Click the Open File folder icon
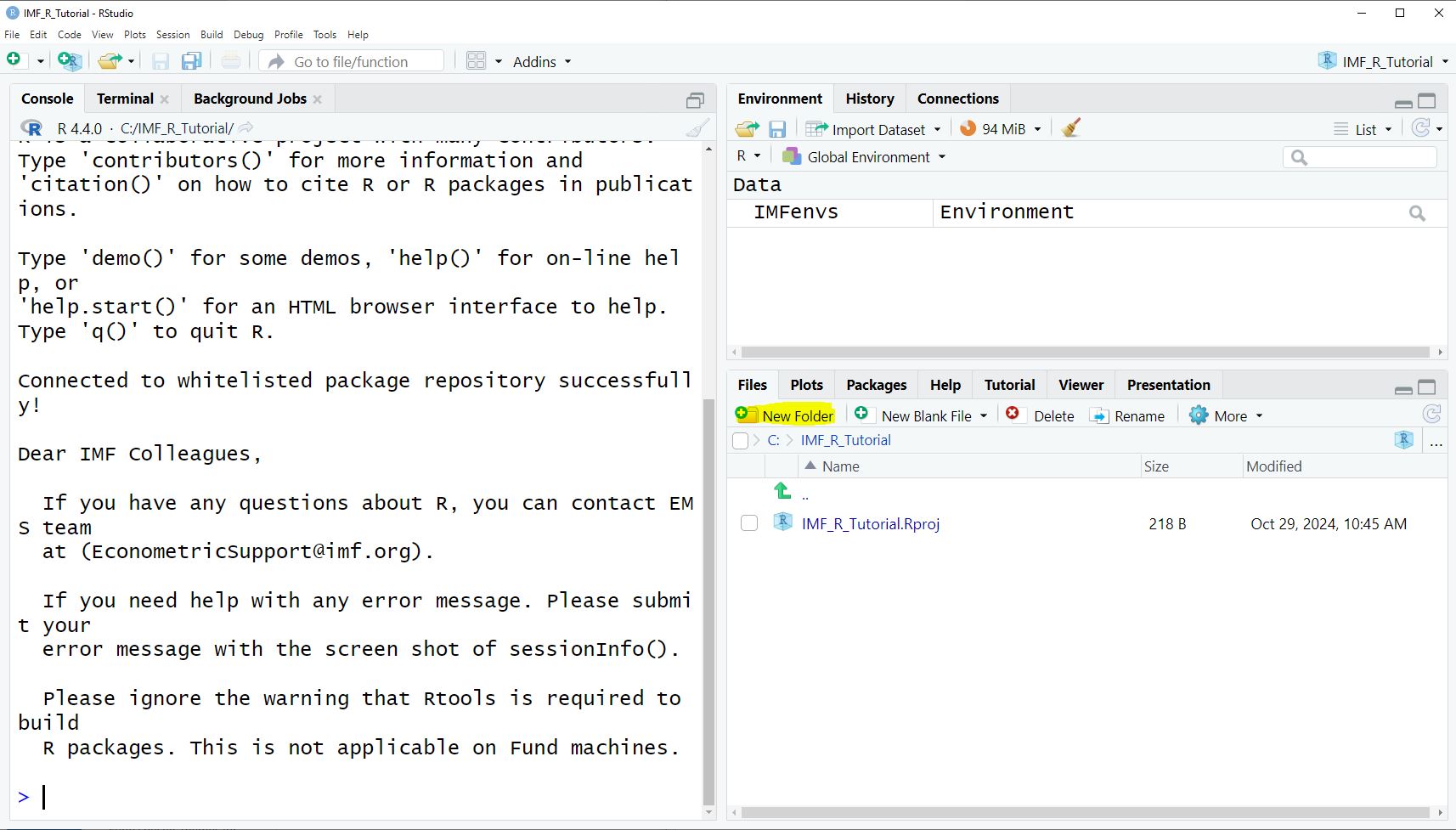The image size is (1456, 830). pos(109,61)
